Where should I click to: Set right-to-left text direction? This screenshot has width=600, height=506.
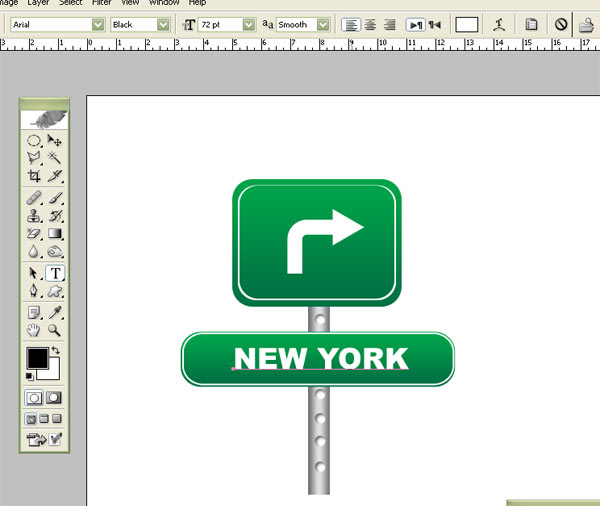coord(435,25)
